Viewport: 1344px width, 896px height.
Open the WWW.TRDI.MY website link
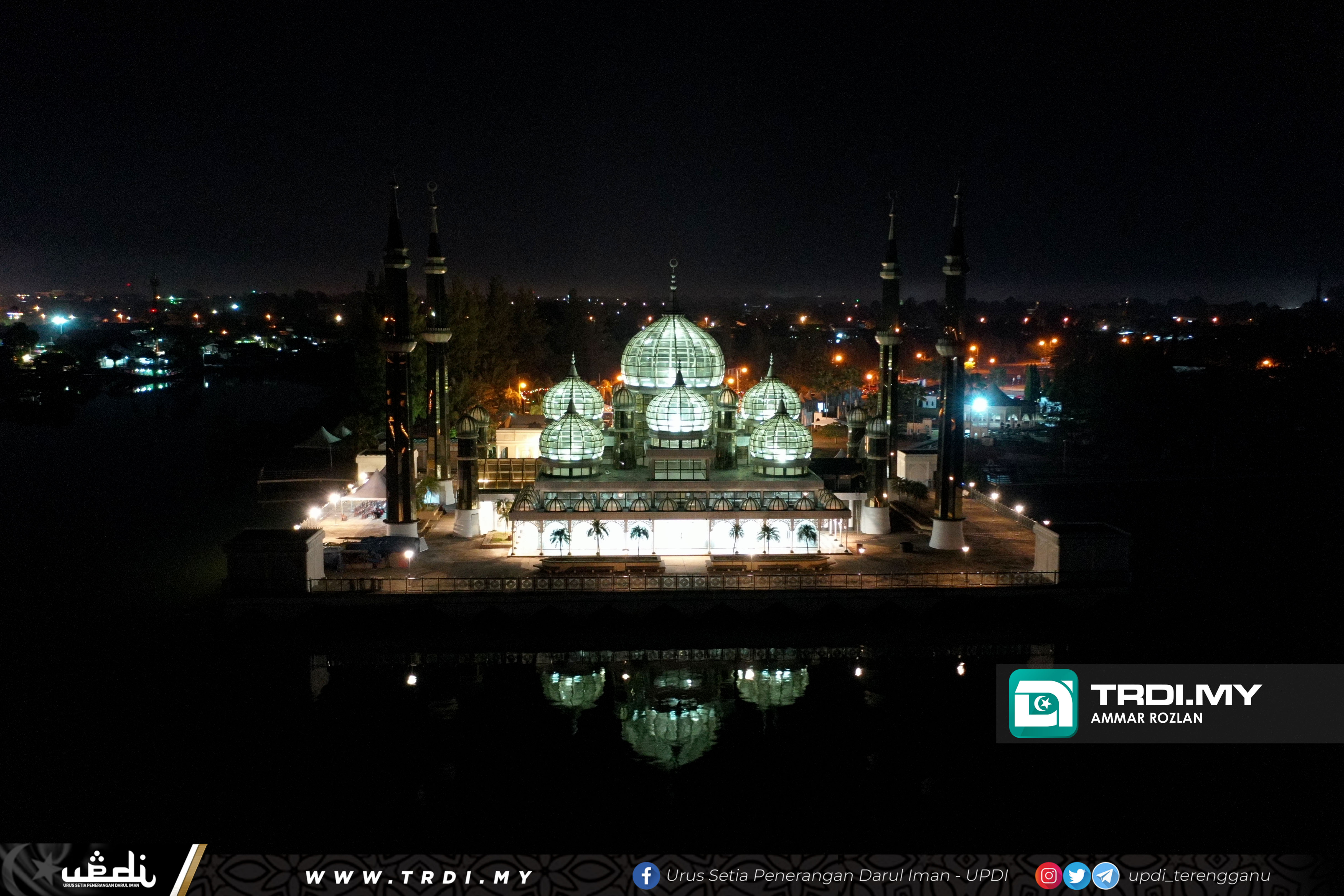click(419, 877)
